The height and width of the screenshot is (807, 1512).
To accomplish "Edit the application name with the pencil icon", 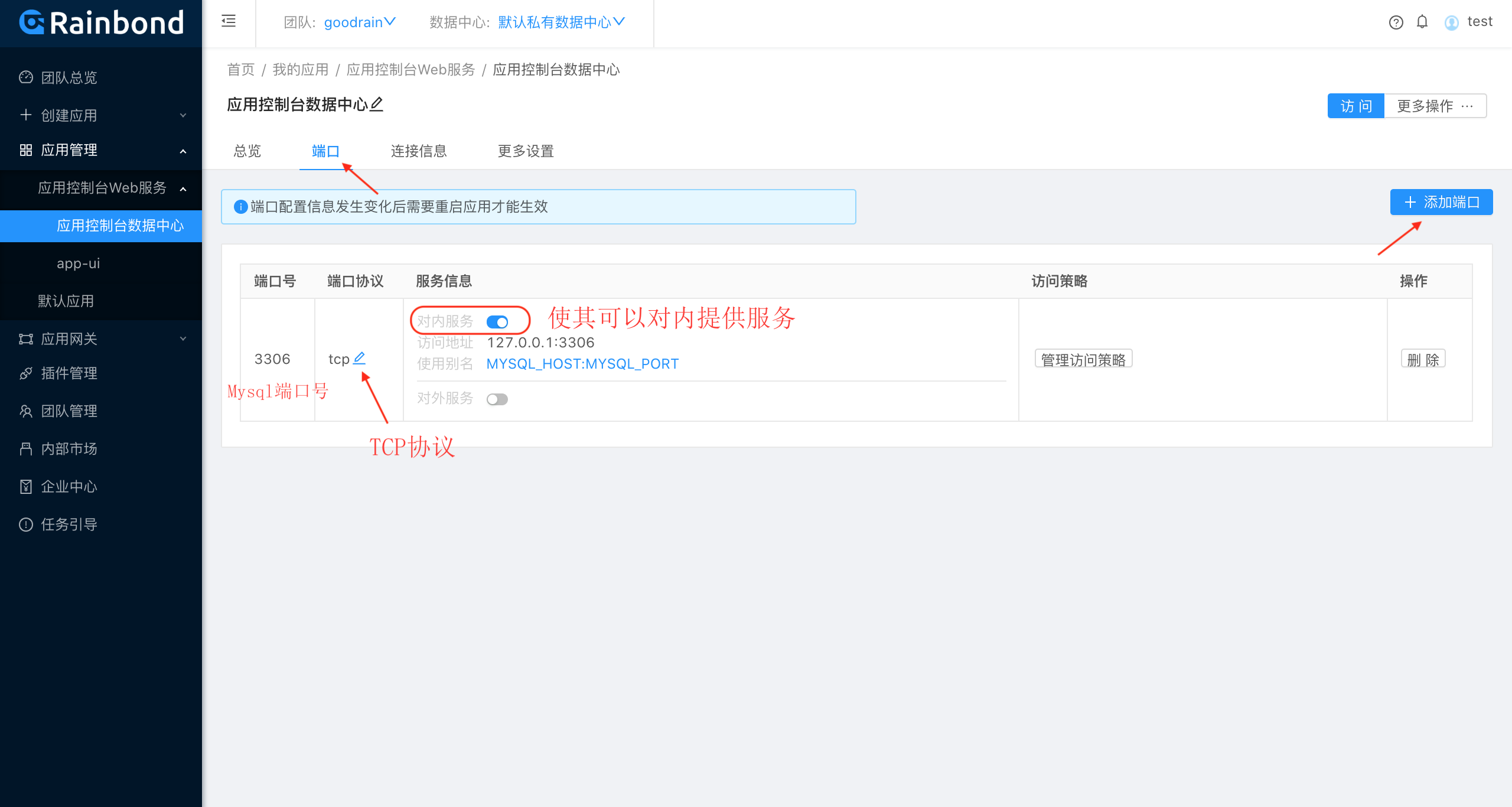I will pyautogui.click(x=377, y=105).
